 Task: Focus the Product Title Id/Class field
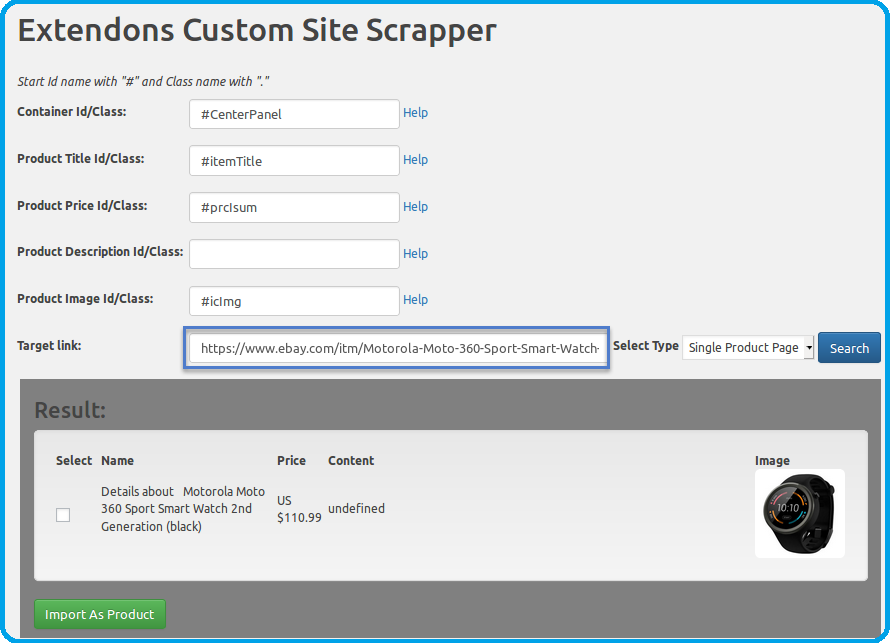click(x=294, y=161)
